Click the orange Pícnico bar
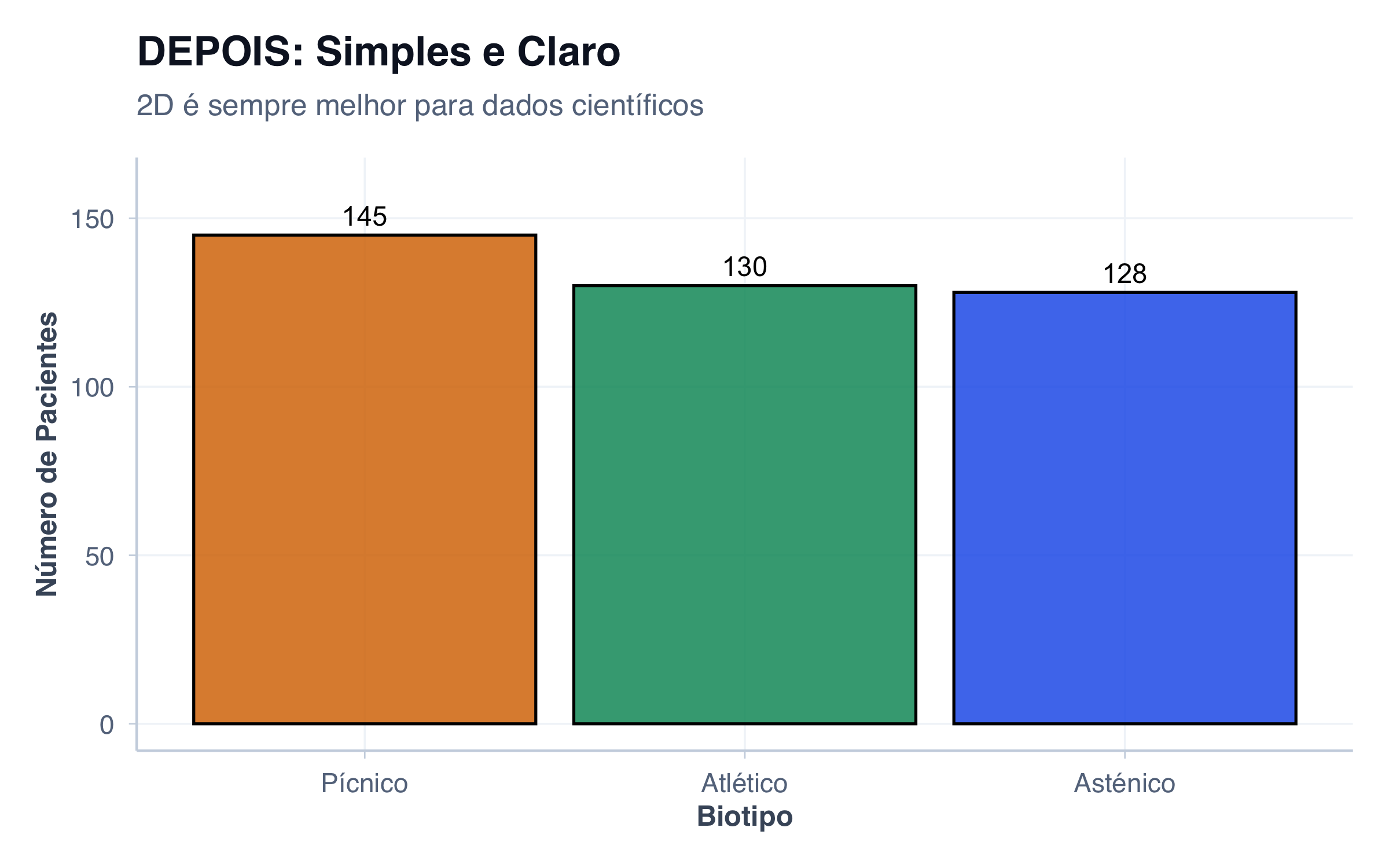The image size is (1389, 868). [x=365, y=479]
